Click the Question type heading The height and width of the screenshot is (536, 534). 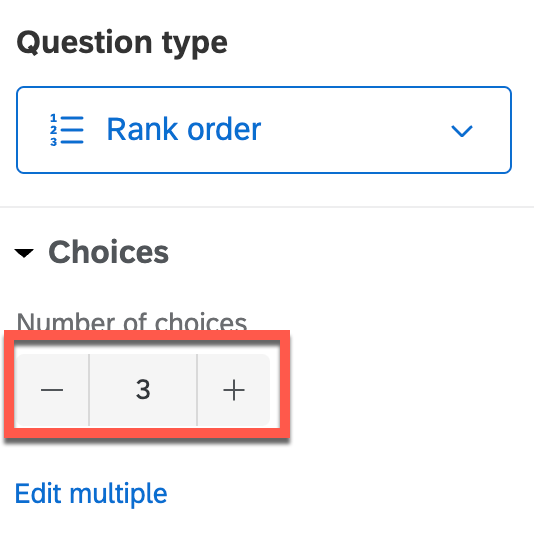tap(122, 43)
